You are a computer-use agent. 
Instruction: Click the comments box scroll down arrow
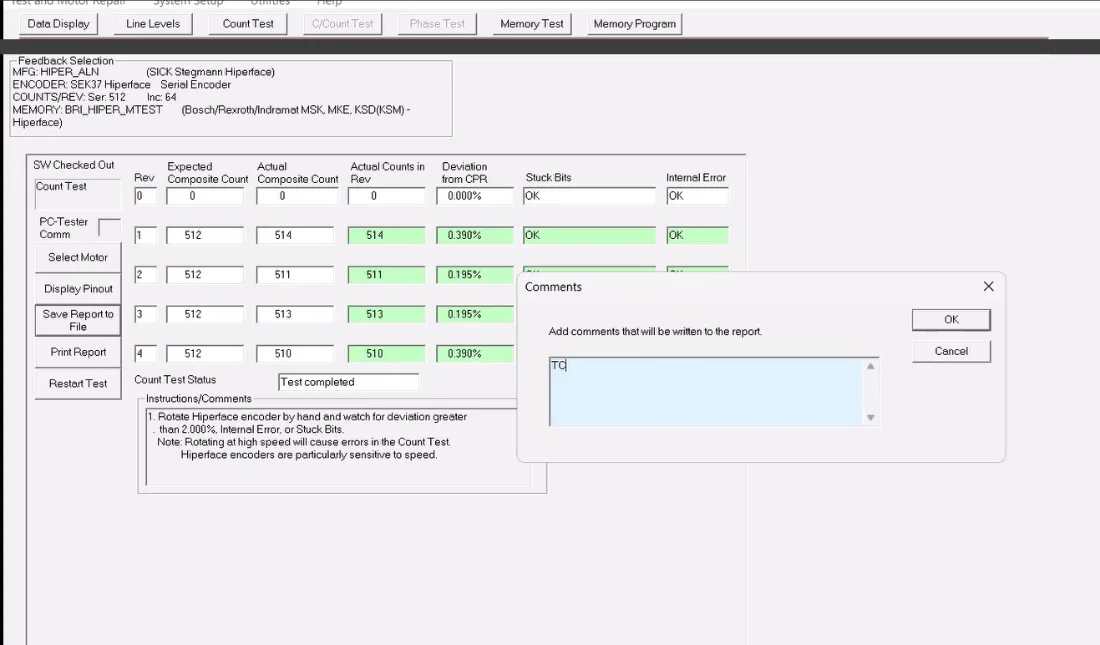coord(871,418)
